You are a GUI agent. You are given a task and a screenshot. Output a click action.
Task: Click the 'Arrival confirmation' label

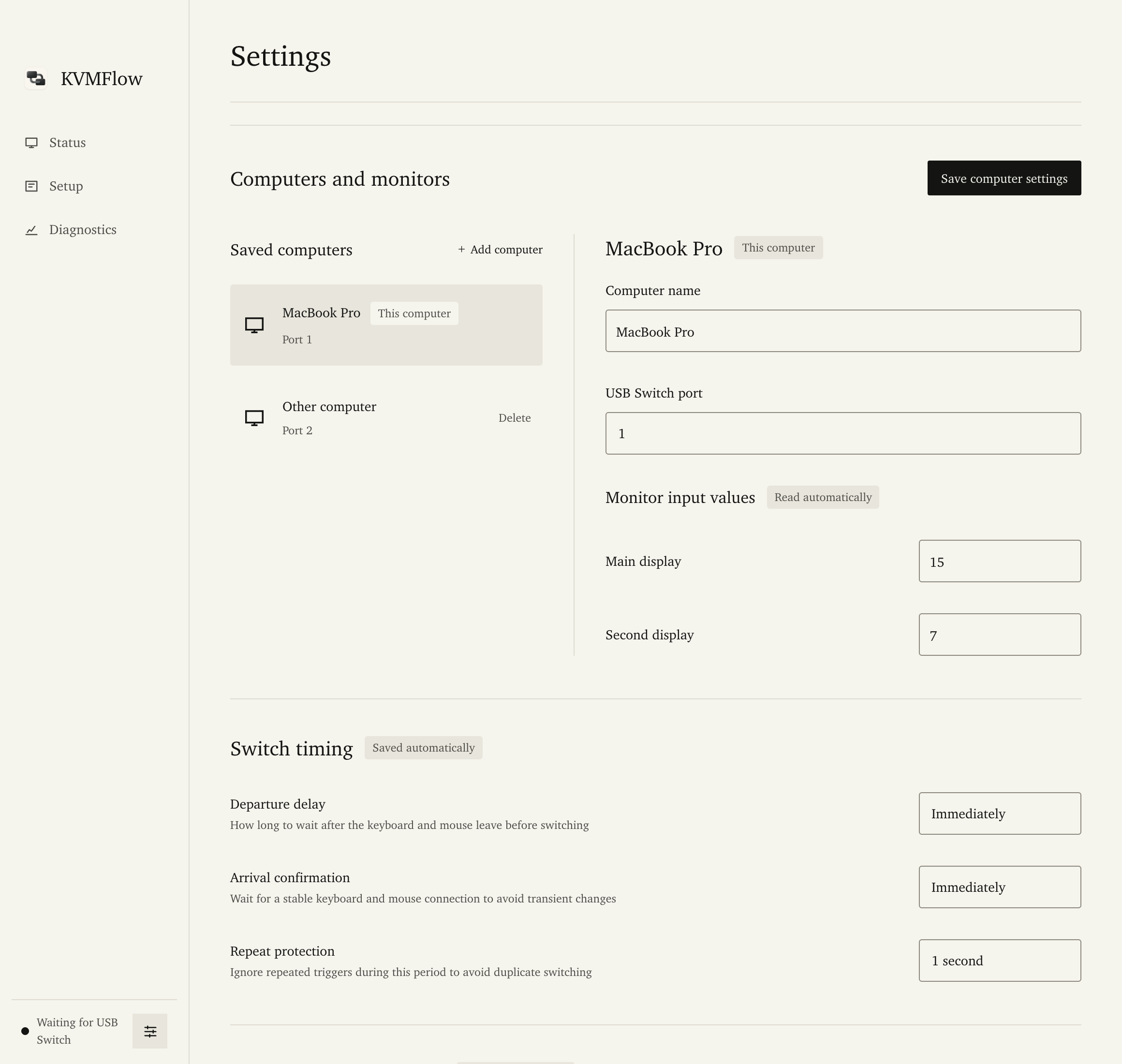coord(290,878)
